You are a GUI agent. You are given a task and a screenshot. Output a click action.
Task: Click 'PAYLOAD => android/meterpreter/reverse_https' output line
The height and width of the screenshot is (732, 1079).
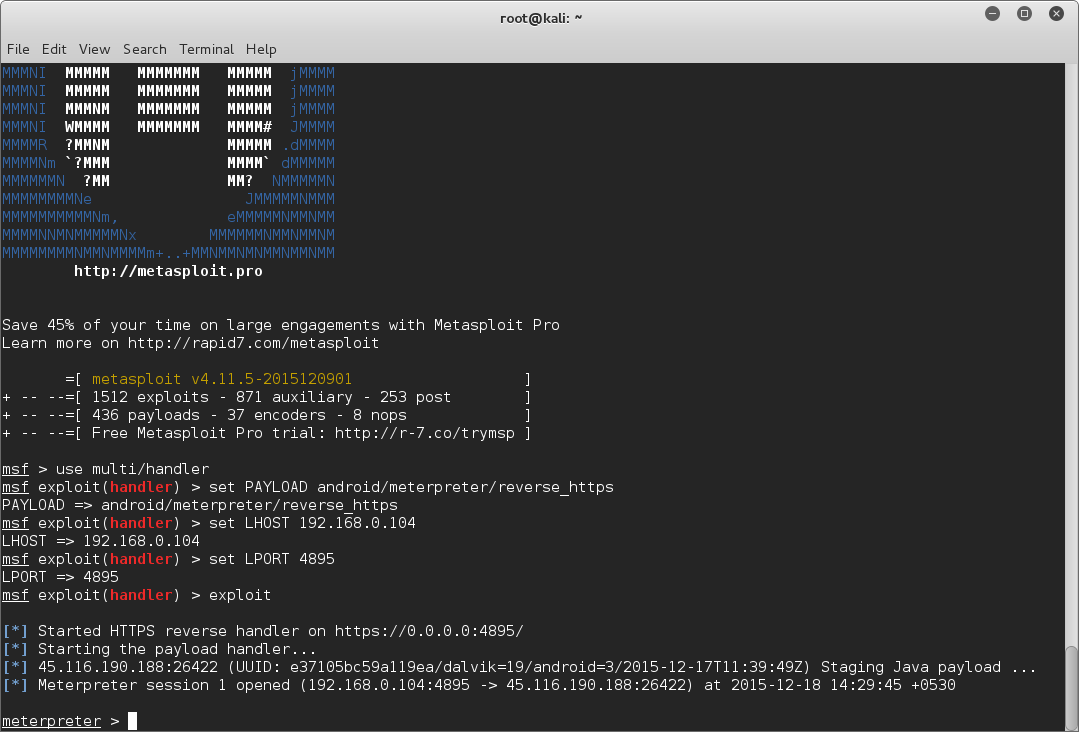point(200,505)
